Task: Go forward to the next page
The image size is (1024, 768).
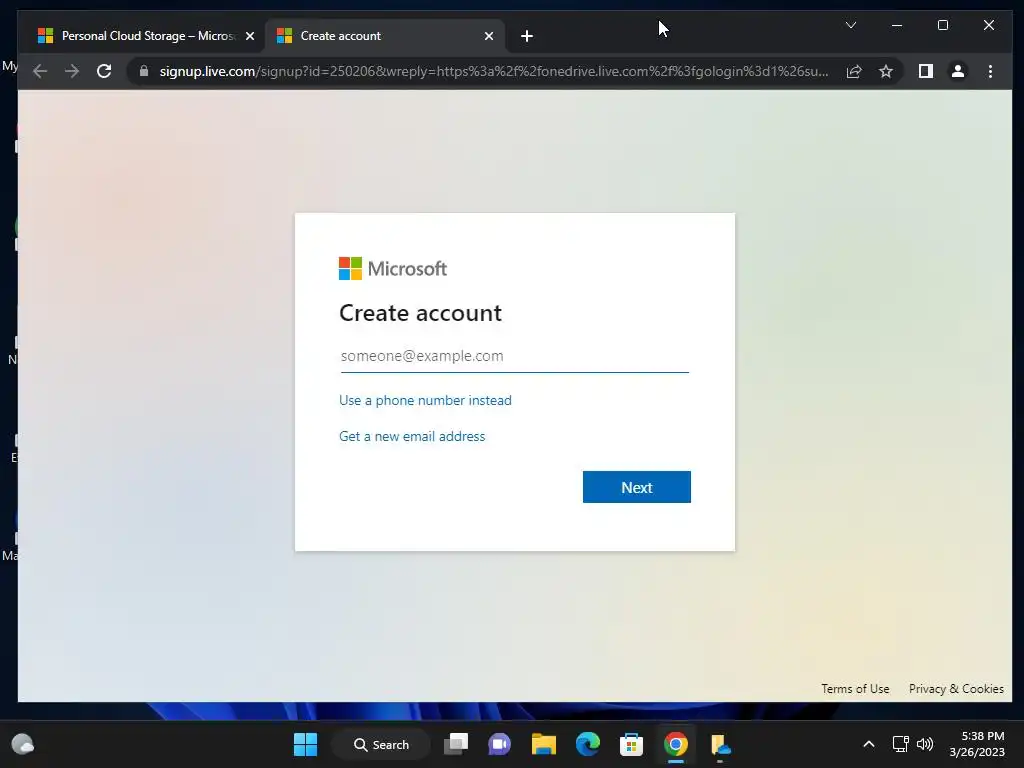Action: point(72,71)
